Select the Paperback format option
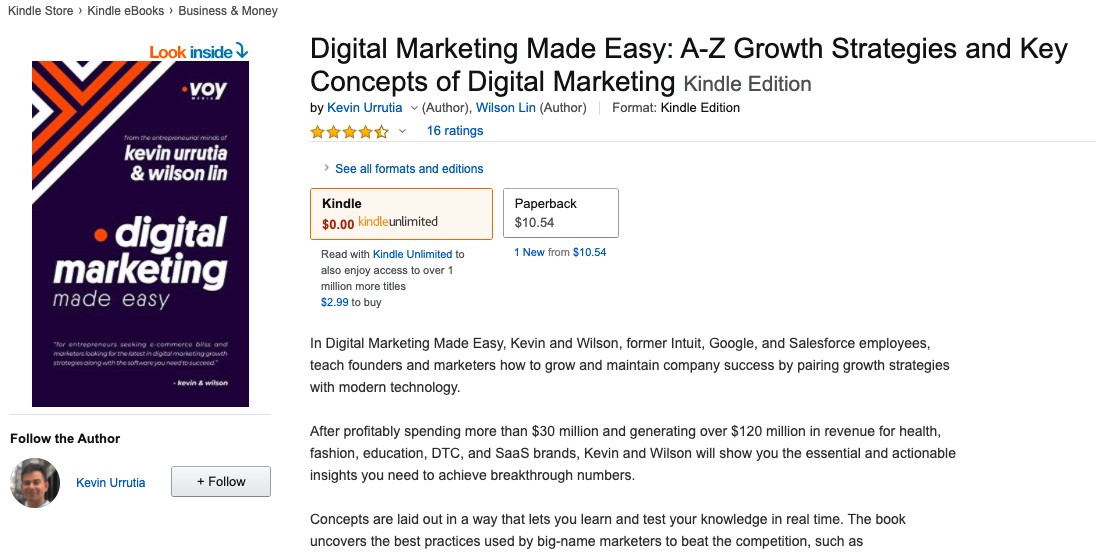 pos(561,212)
